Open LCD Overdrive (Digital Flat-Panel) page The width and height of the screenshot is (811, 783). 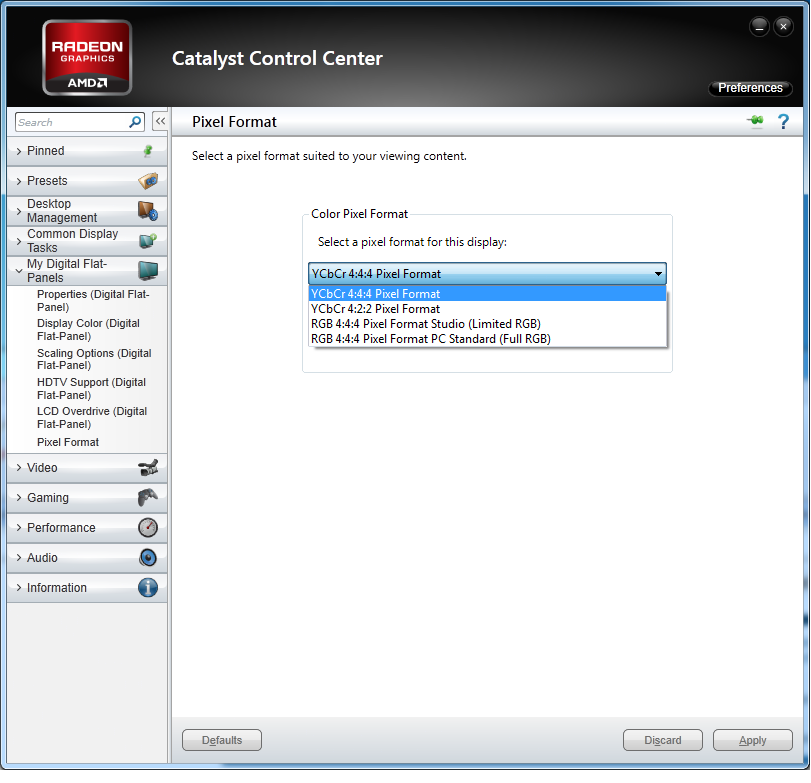click(92, 417)
